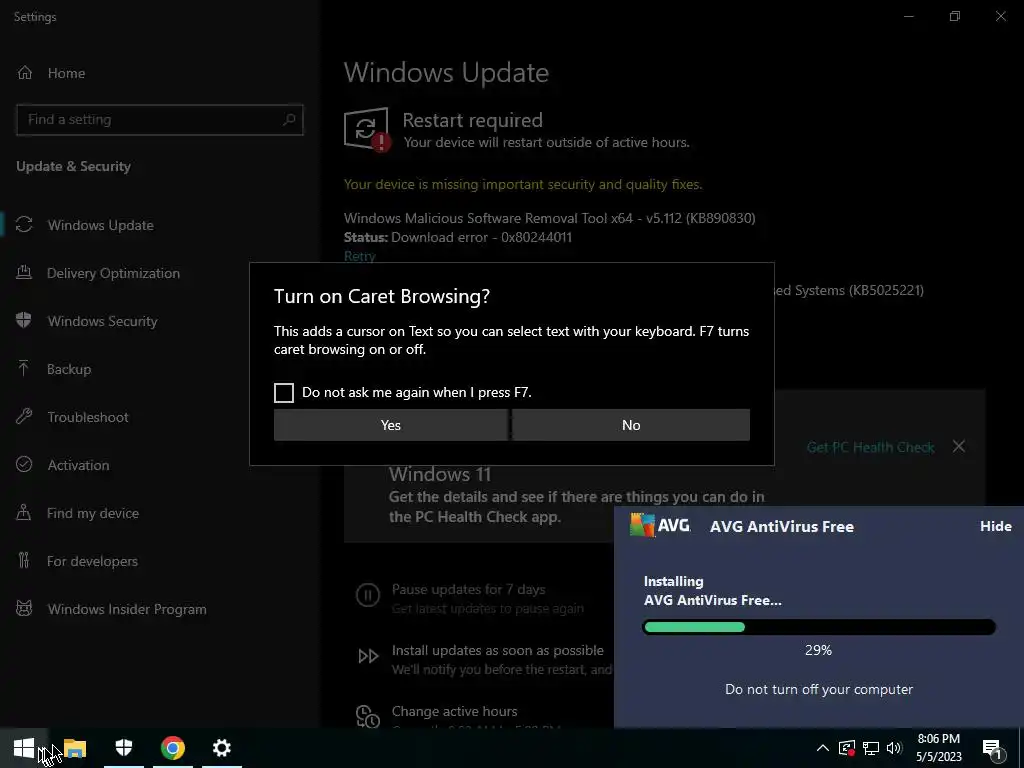Screen dimensions: 1024x768
Task: Select Windows Update in sidebar
Action: tap(101, 225)
